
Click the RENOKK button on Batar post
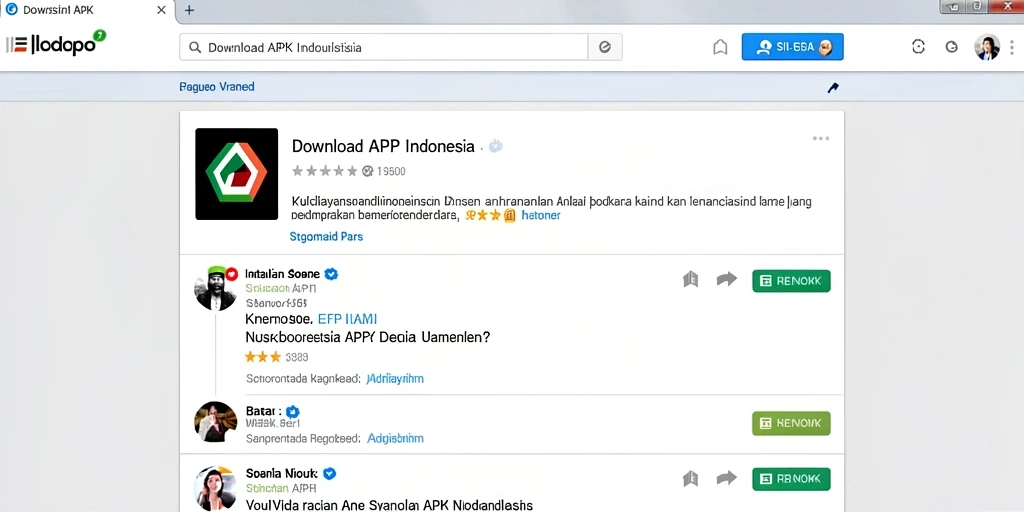click(791, 423)
